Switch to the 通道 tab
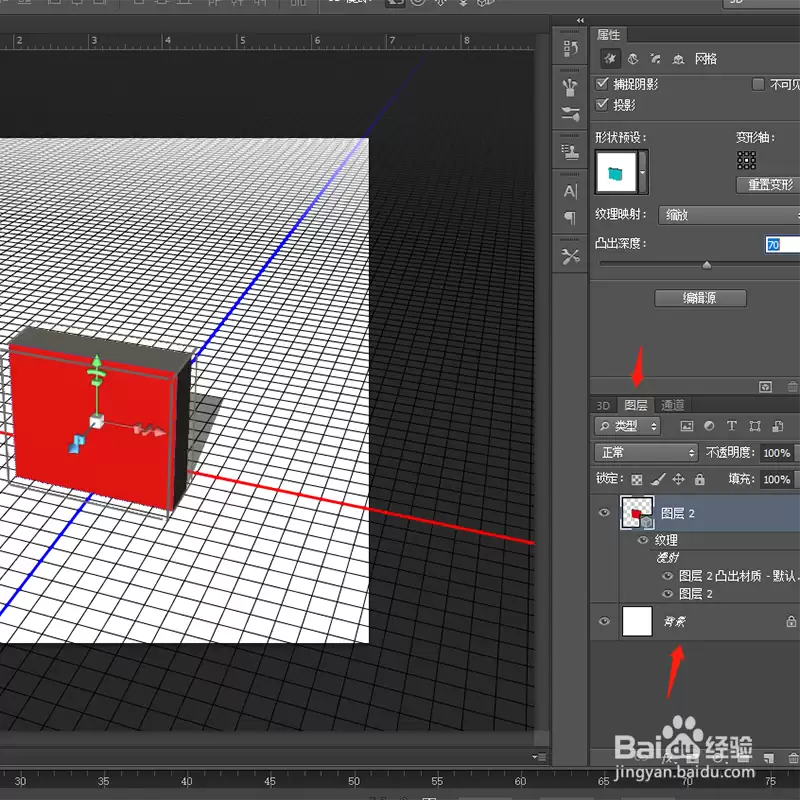 672,405
